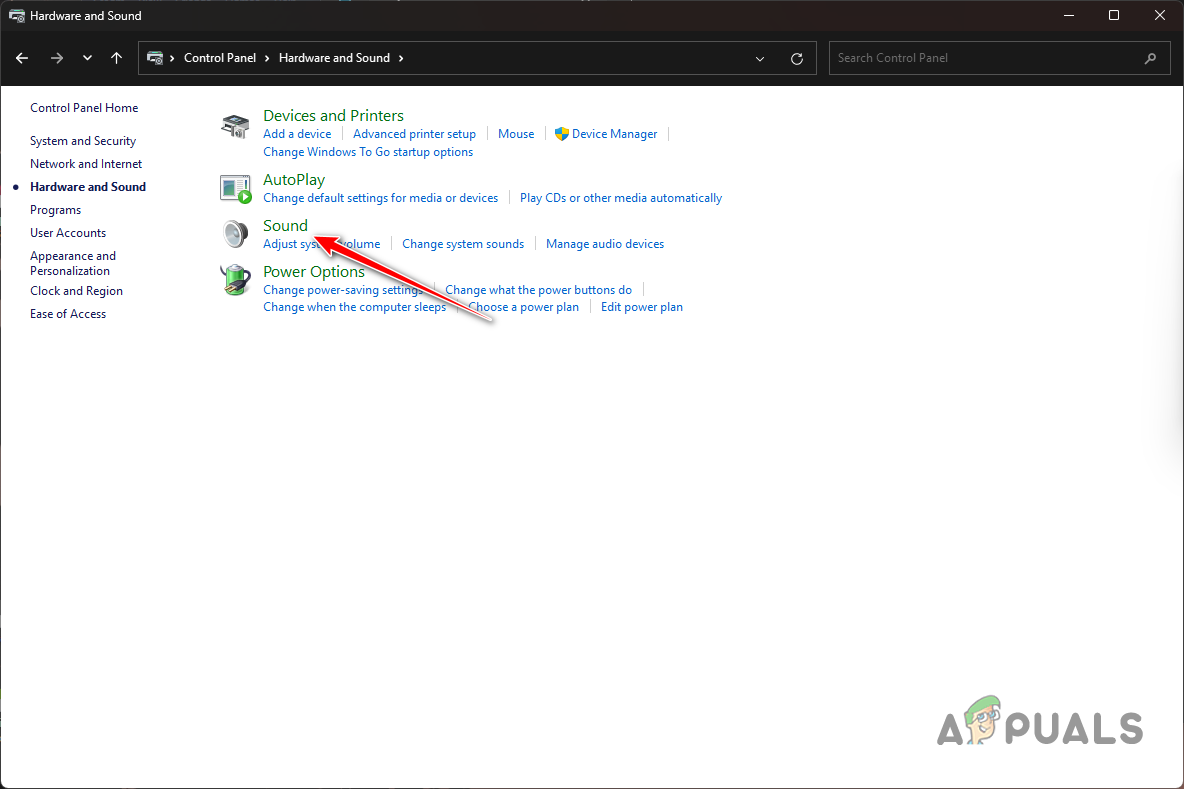Maximize the Hardware and Sound window
The width and height of the screenshot is (1184, 789).
tap(1114, 16)
